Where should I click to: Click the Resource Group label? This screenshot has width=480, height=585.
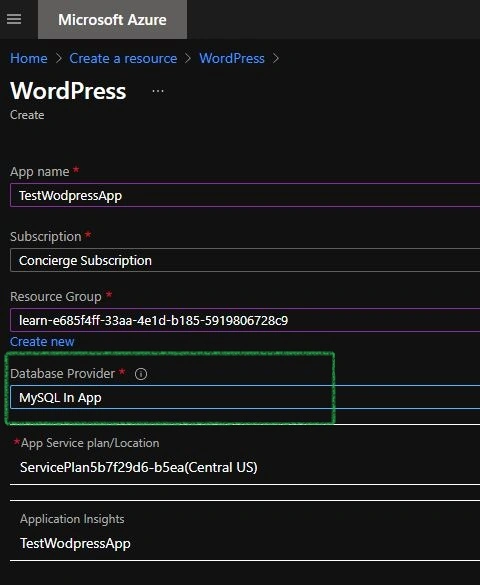tap(56, 297)
